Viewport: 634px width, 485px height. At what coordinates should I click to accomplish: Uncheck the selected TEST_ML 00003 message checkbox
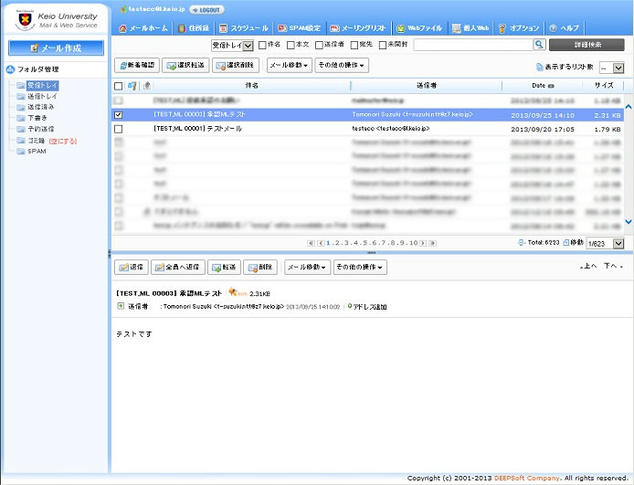click(x=119, y=115)
